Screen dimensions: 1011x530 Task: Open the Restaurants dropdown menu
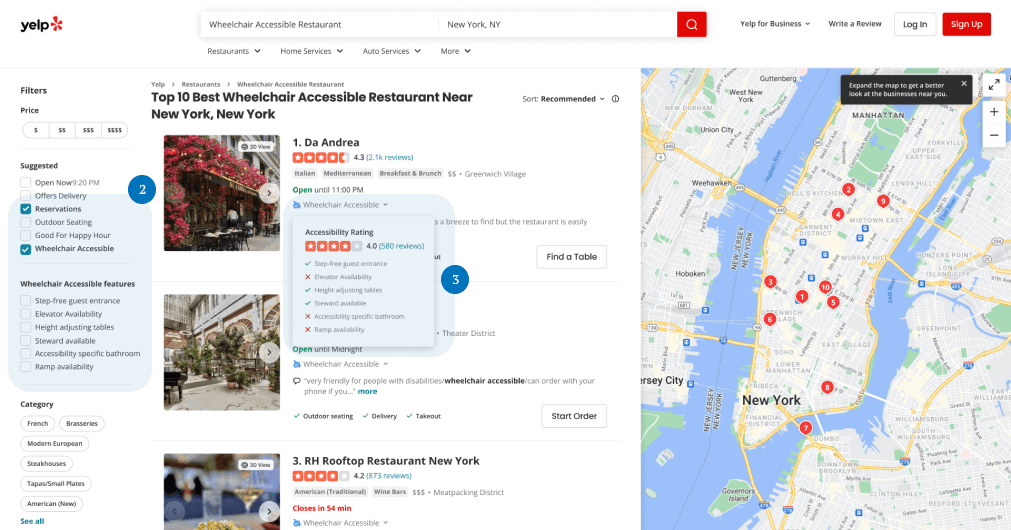(x=233, y=51)
